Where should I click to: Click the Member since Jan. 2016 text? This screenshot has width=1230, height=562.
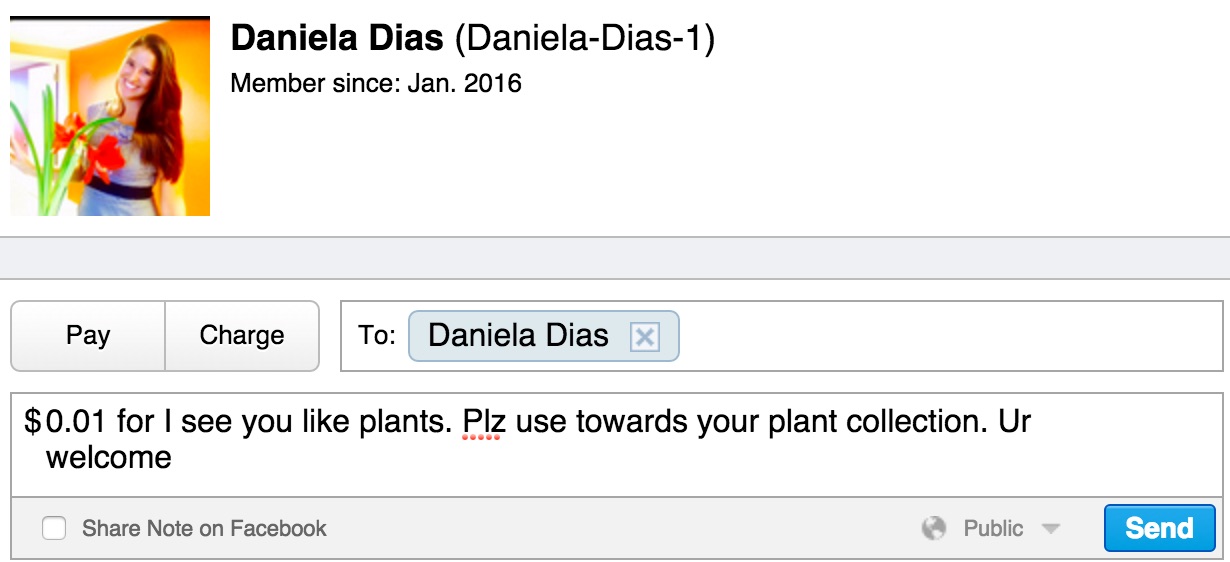point(376,83)
